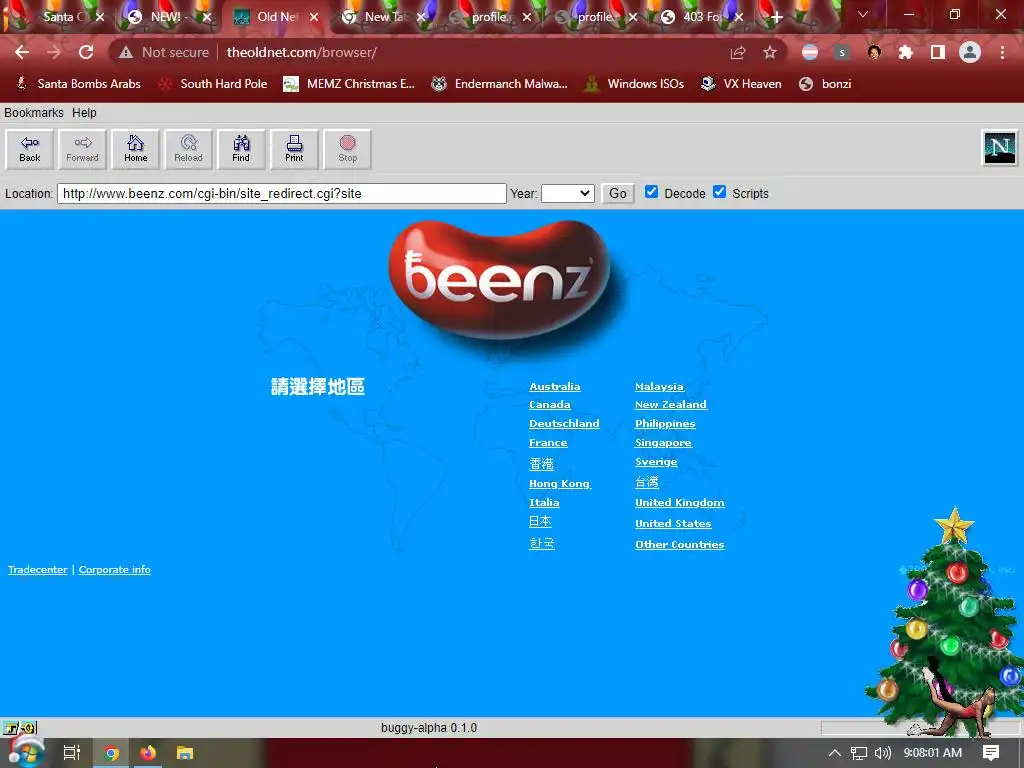
Task: Toggle the Scripts checkbox
Action: pyautogui.click(x=719, y=192)
